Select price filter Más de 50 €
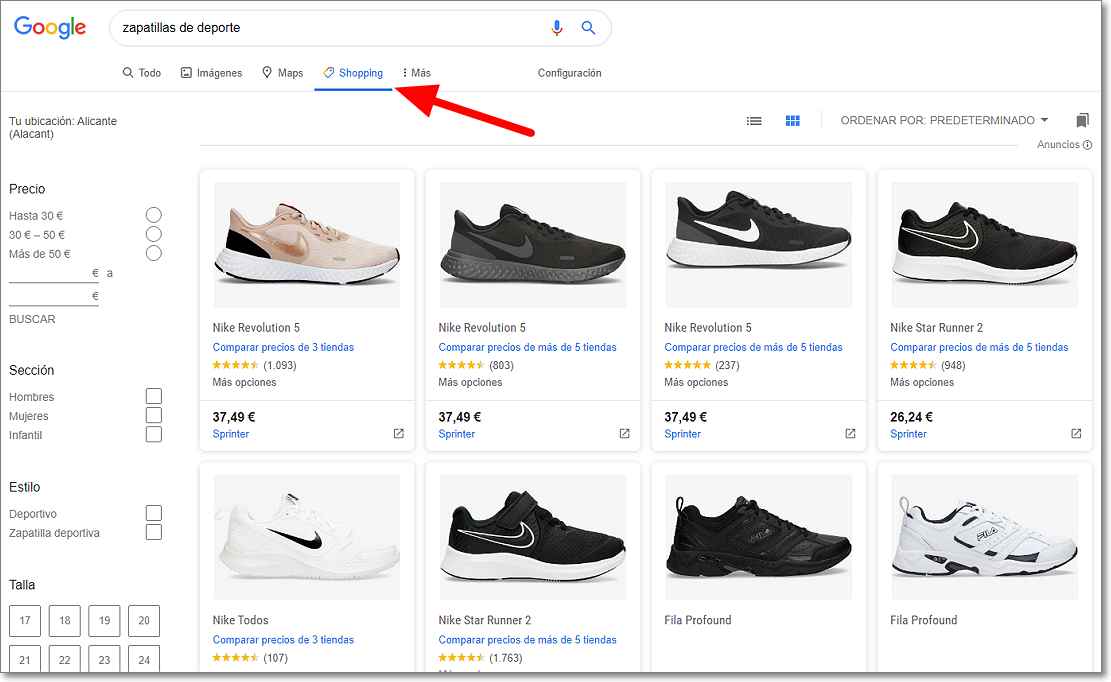Screen dimensions: 1111x682 click(153, 253)
